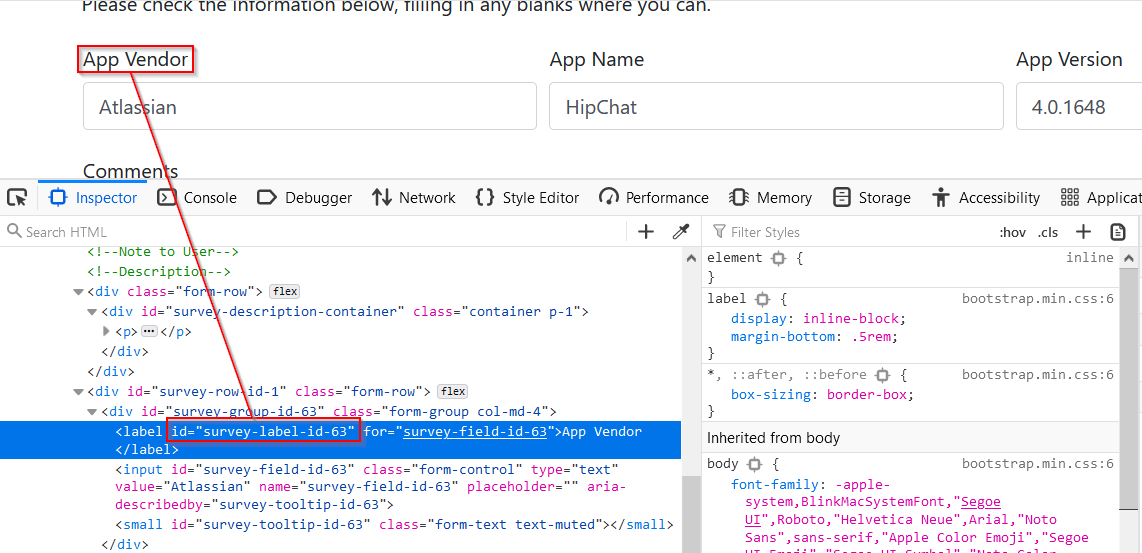The width and height of the screenshot is (1142, 553).
Task: Toggle flex overlay badge on first form-row div
Action: (x=285, y=291)
